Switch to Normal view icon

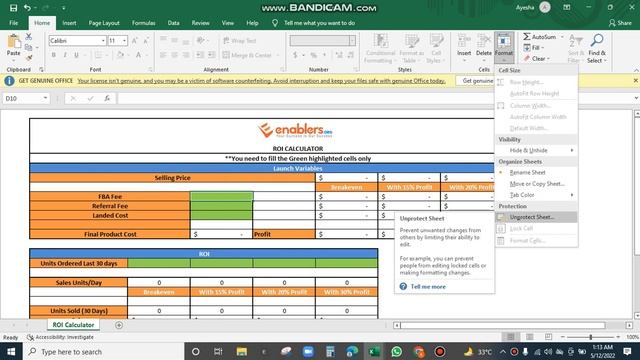[x=510, y=337]
